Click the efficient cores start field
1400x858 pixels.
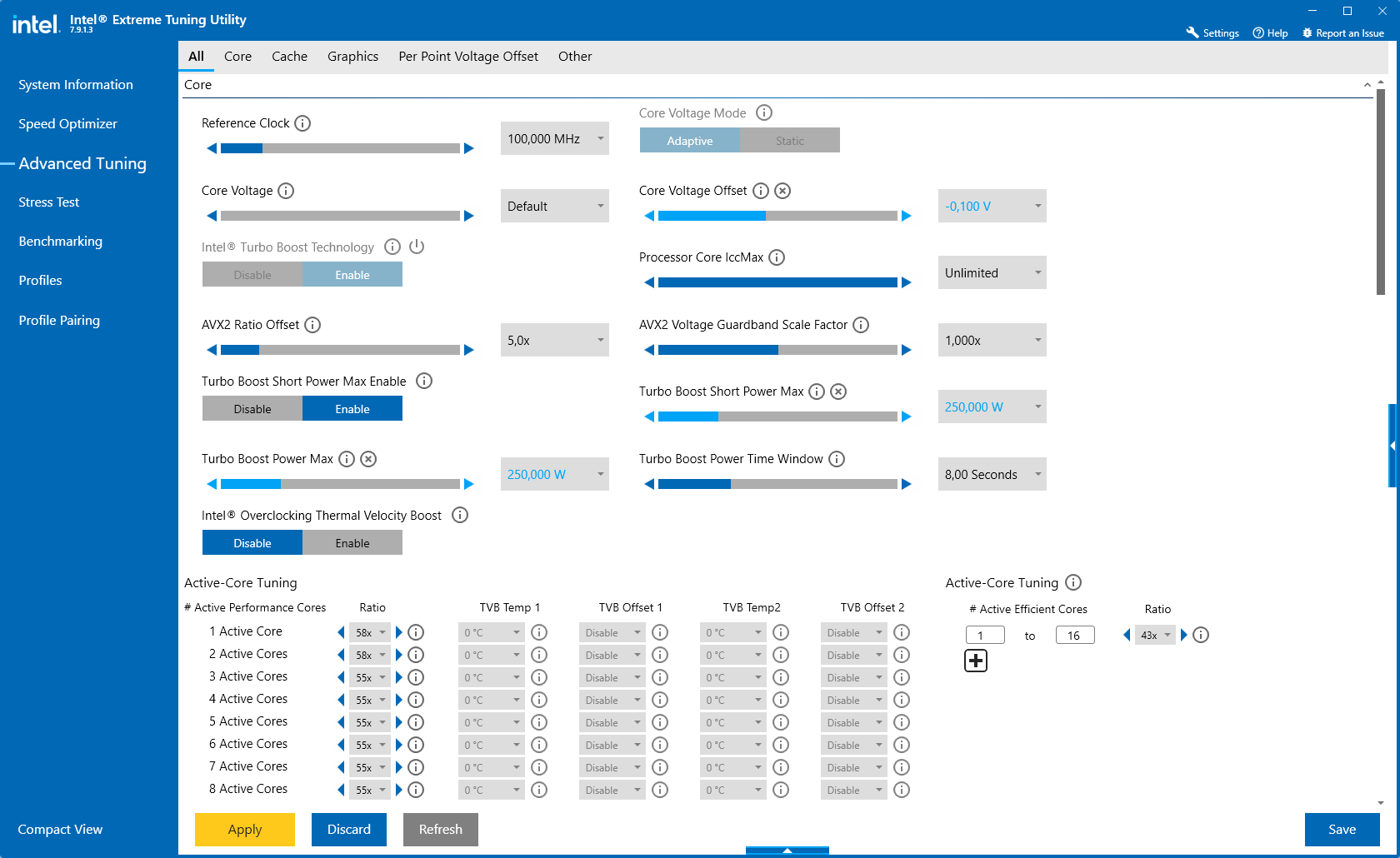pyautogui.click(x=985, y=636)
